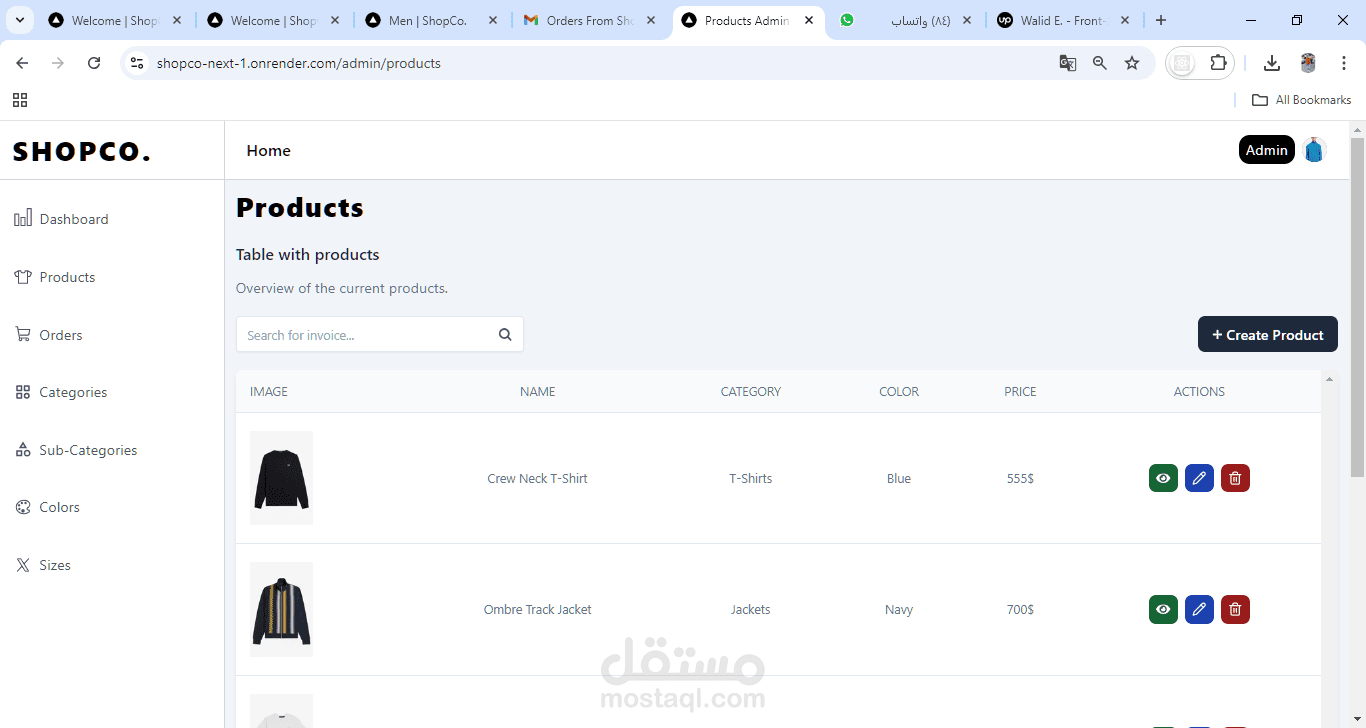Open the tab search dropdown arrow
The height and width of the screenshot is (728, 1366).
click(x=19, y=20)
